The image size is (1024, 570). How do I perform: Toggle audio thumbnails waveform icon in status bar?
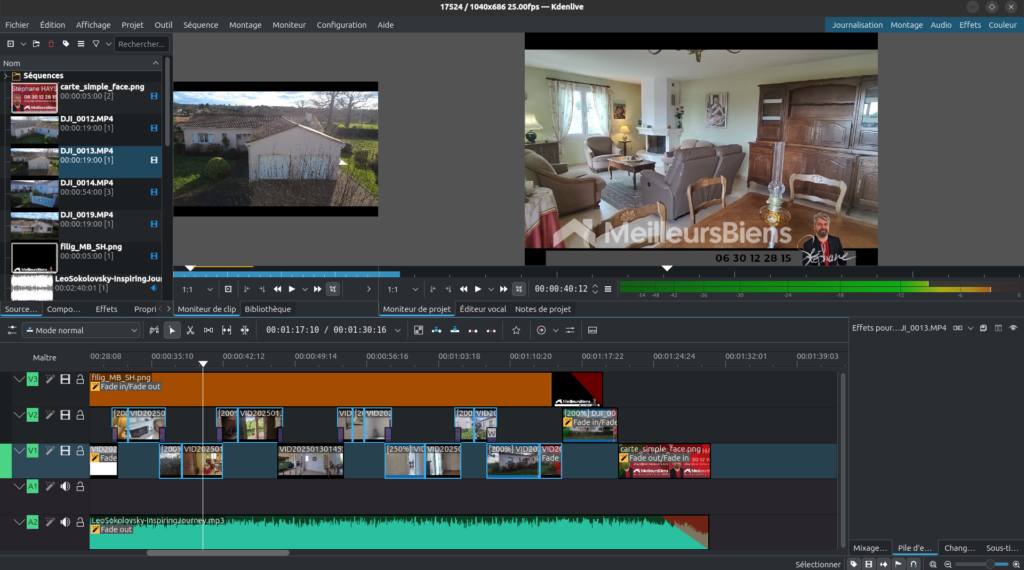[884, 564]
